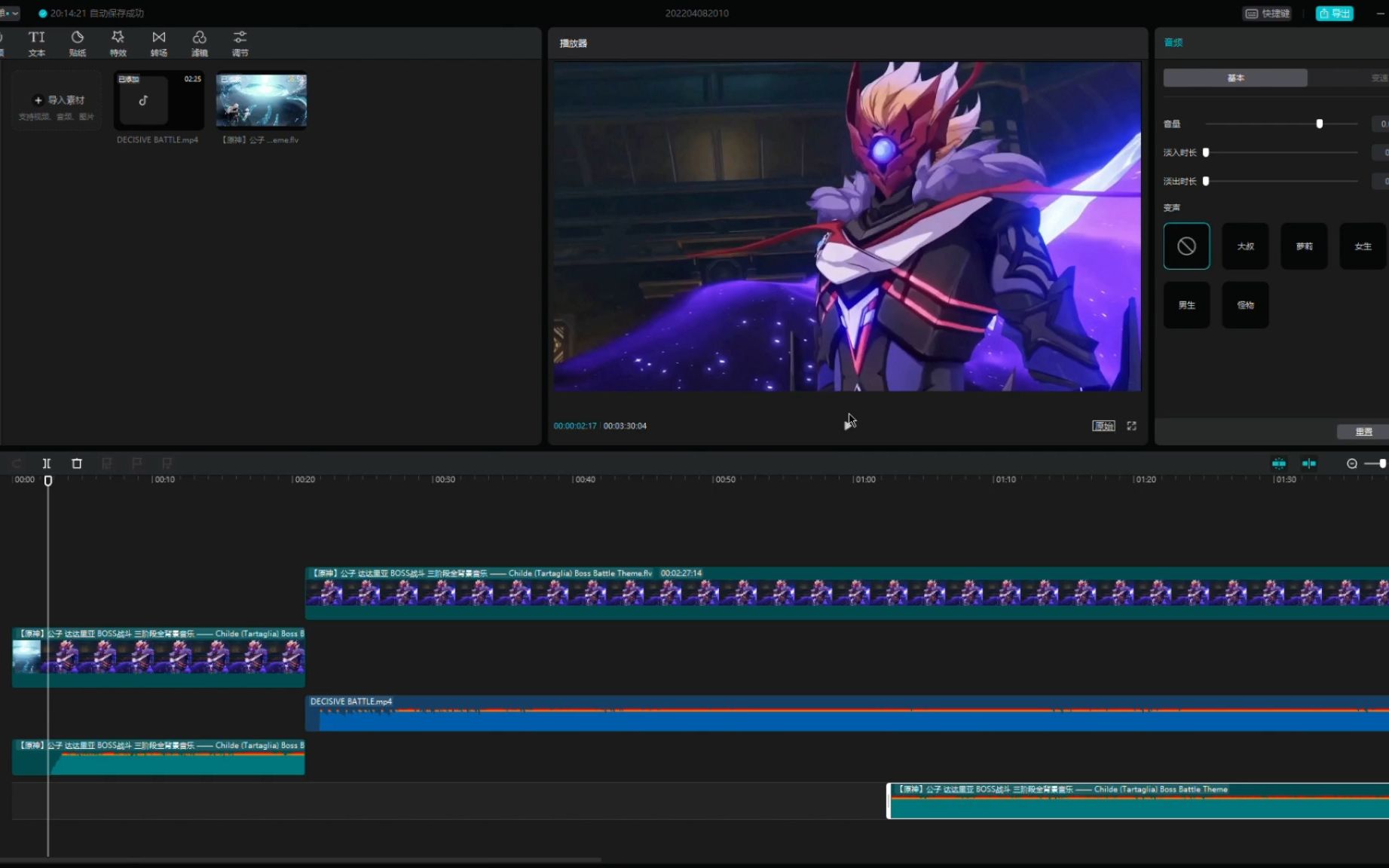Click the total duration 00:03:30:04

pos(625,426)
